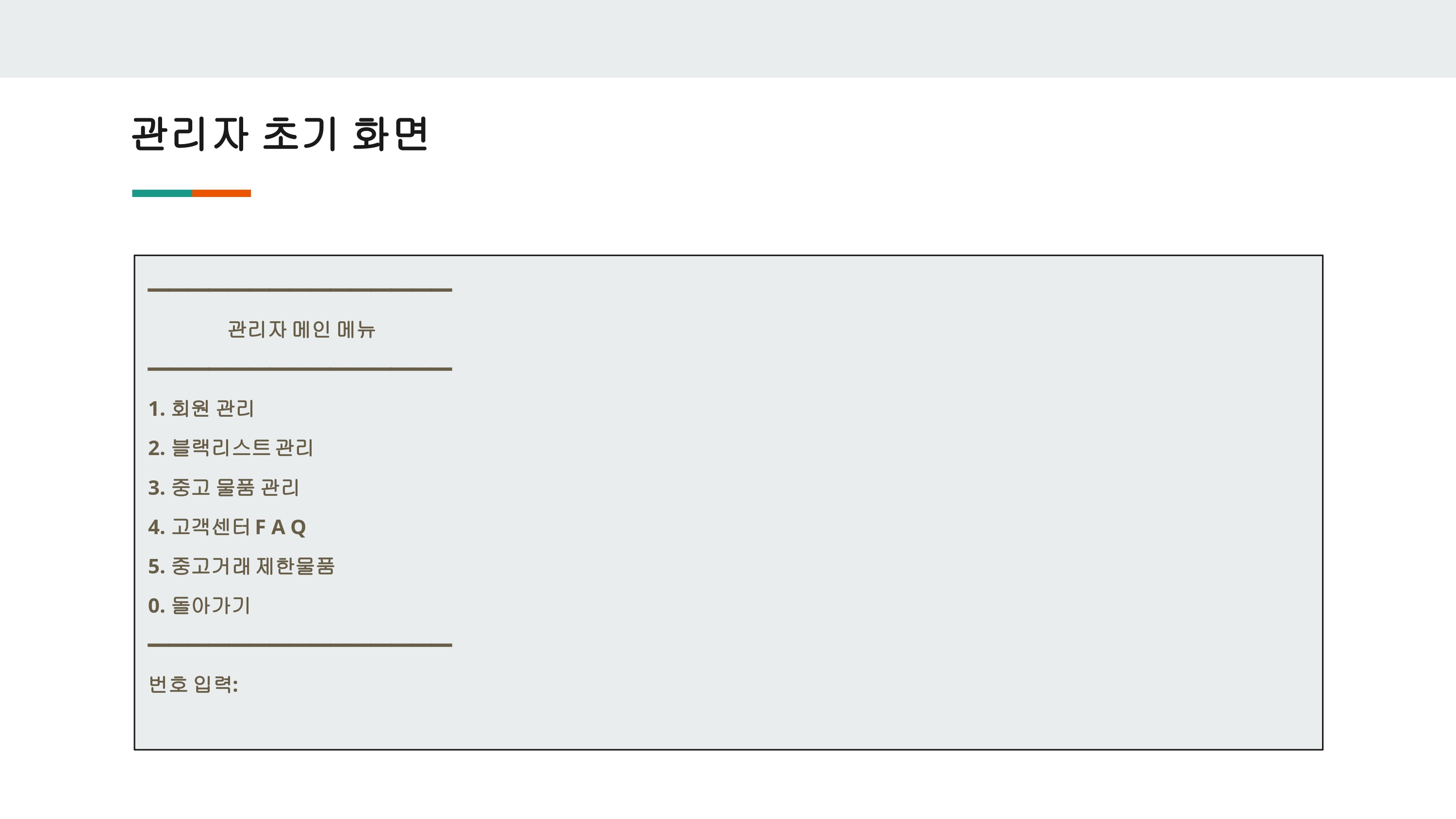1456x819 pixels.
Task: Click the number 5. before 중고거래
Action: pos(157,566)
